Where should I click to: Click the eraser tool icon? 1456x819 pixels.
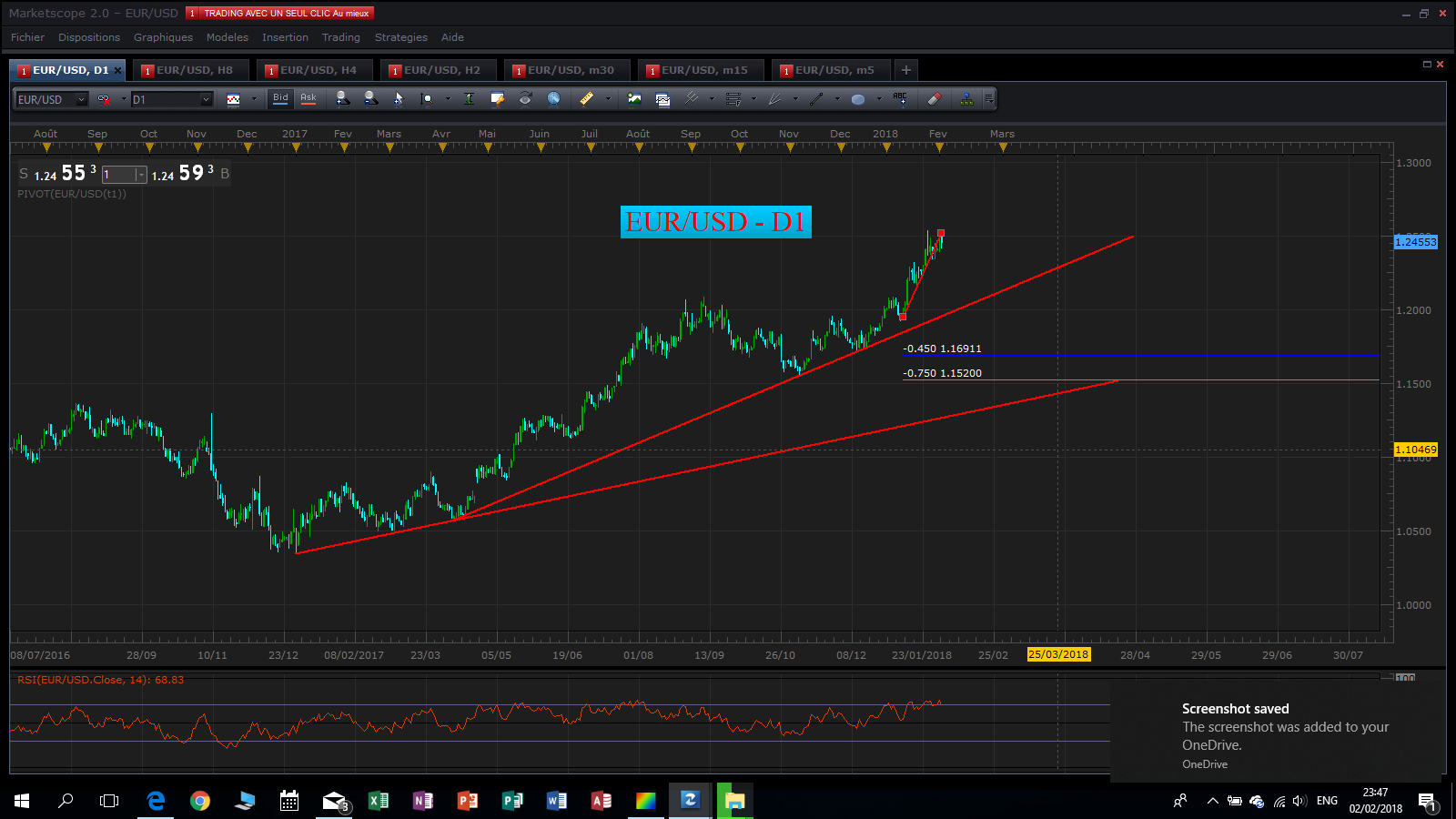[935, 98]
